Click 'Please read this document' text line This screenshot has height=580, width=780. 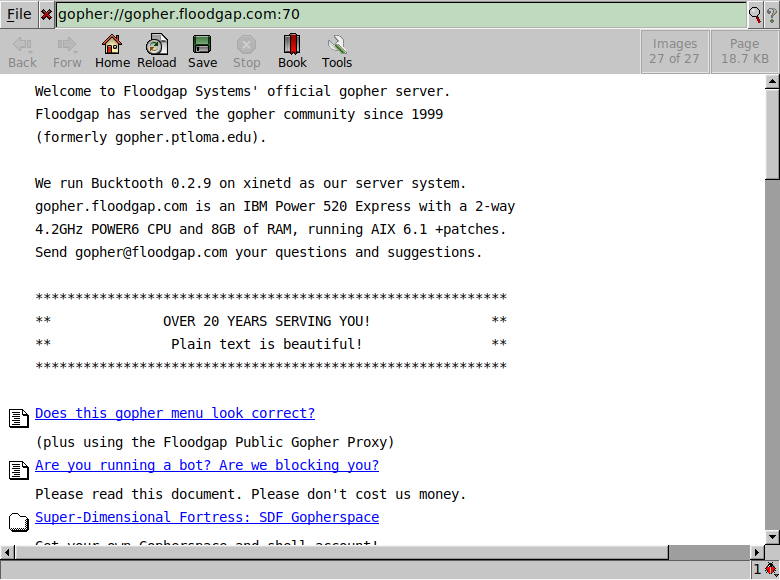point(251,494)
